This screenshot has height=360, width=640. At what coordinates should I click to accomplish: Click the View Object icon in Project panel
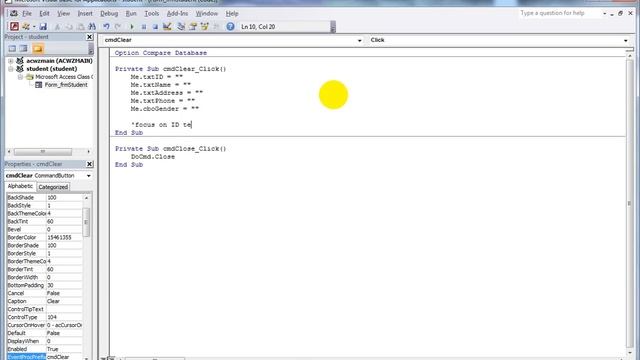[x=24, y=49]
